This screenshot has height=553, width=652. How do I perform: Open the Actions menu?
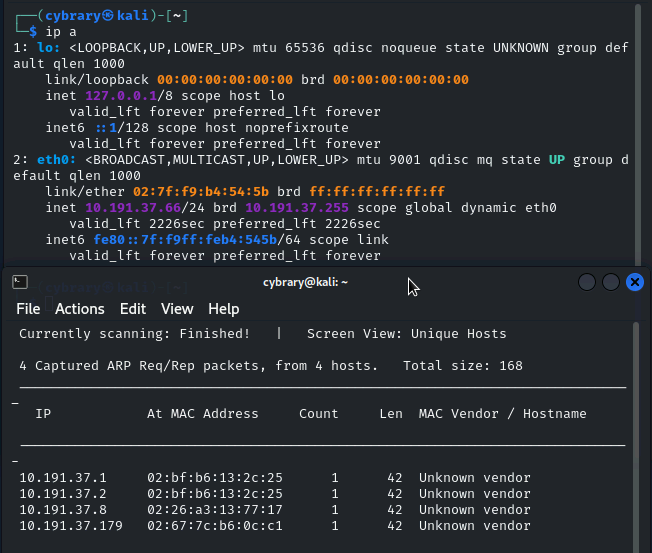[80, 309]
